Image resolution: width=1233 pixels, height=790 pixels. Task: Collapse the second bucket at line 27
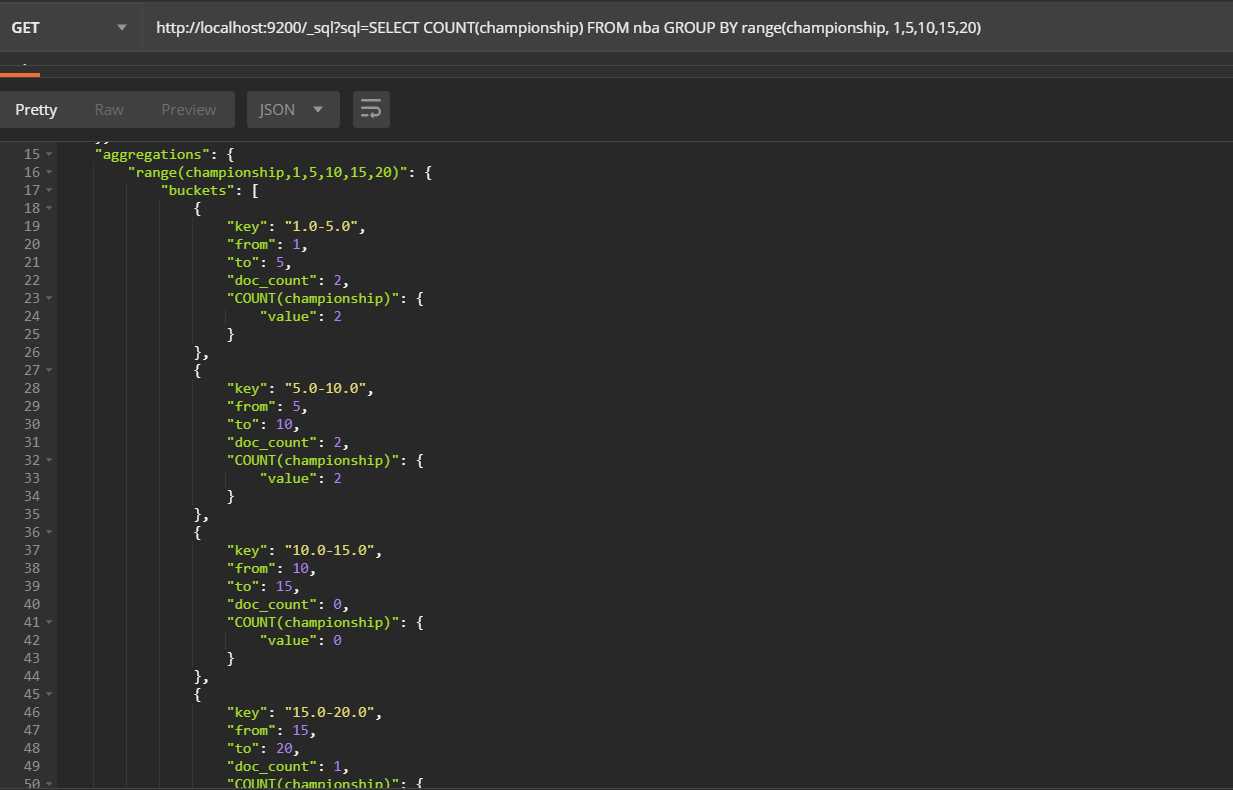tap(49, 370)
